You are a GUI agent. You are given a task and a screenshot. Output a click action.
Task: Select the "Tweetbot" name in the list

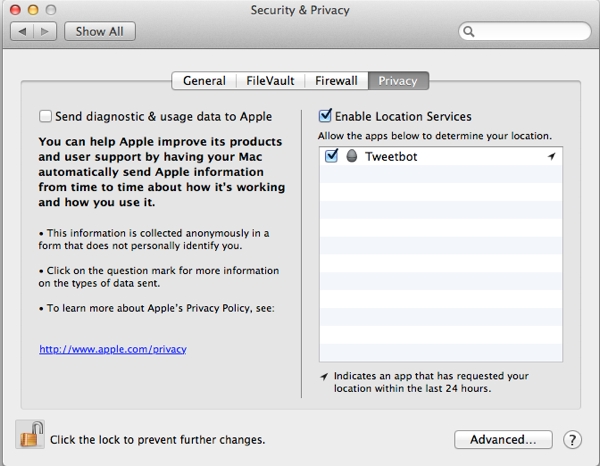391,156
